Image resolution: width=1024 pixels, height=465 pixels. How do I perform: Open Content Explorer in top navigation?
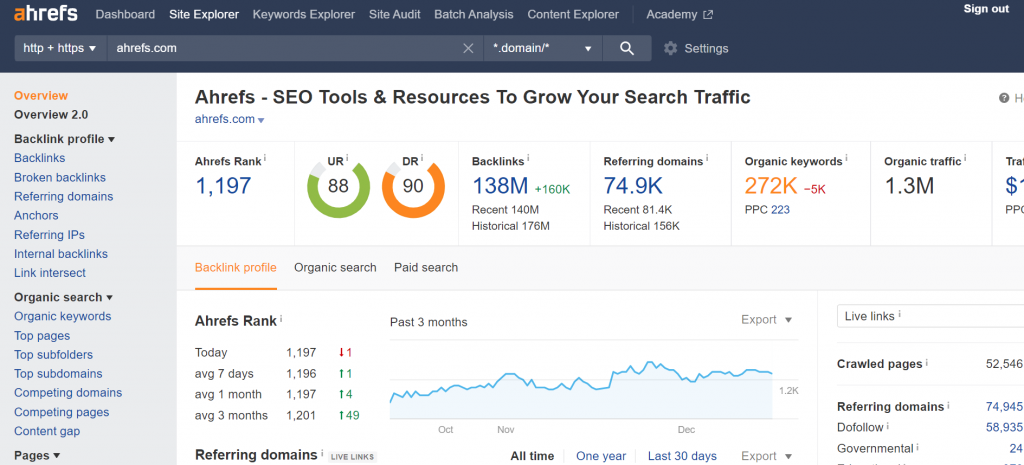coord(573,14)
